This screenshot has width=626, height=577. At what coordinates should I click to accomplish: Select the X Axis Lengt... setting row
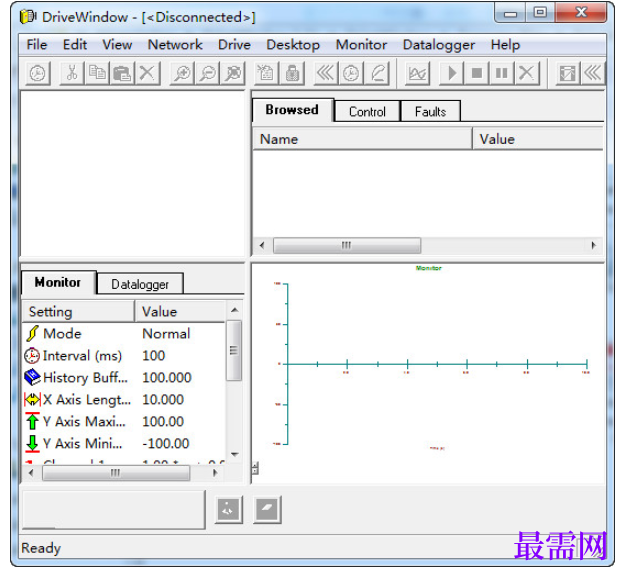coord(124,399)
